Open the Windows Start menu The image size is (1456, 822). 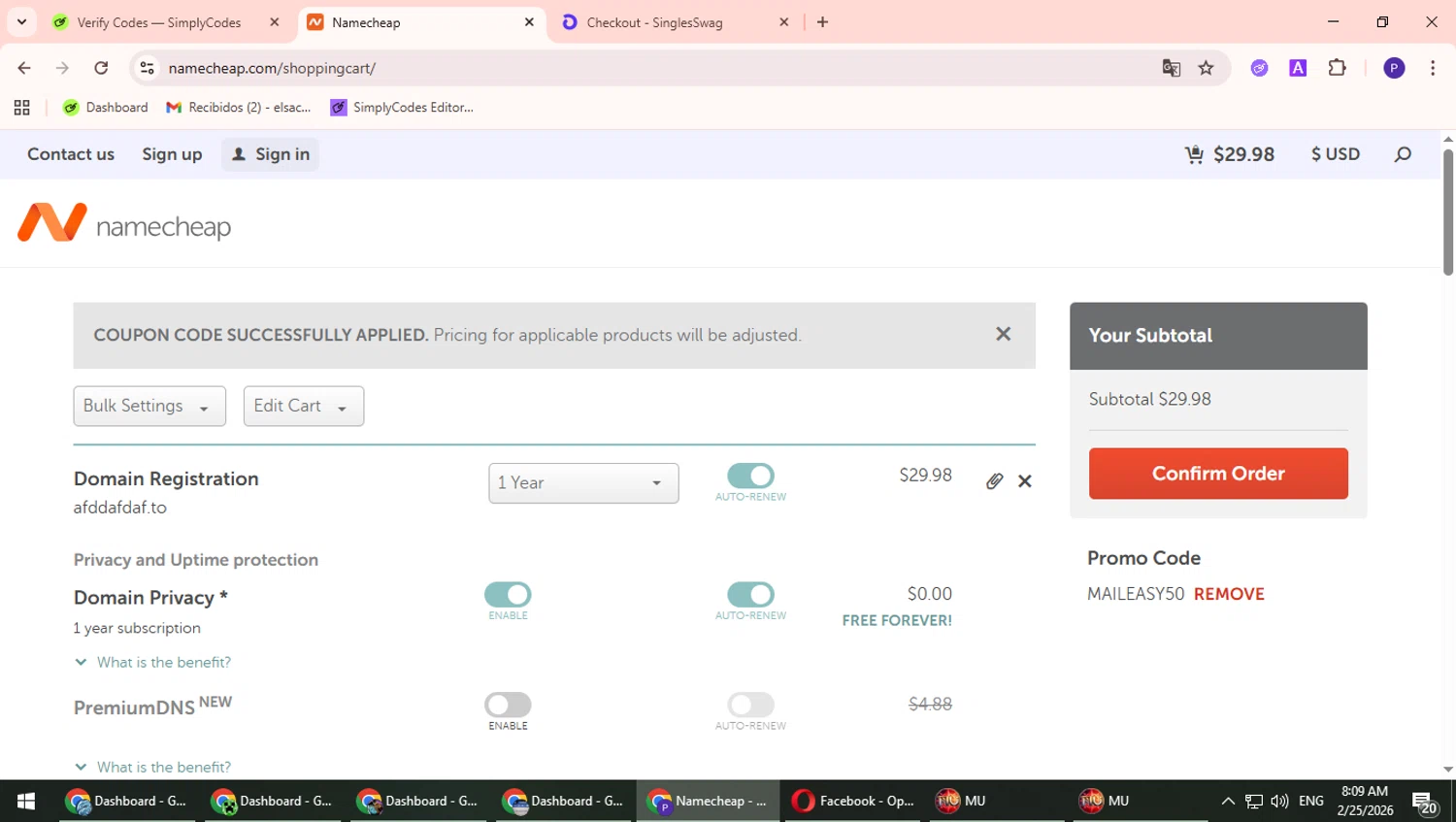tap(26, 801)
